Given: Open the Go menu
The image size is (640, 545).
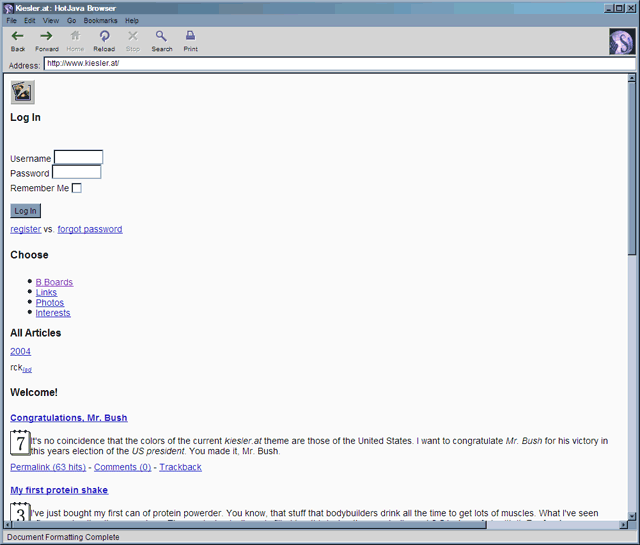Looking at the screenshot, I should (x=71, y=20).
